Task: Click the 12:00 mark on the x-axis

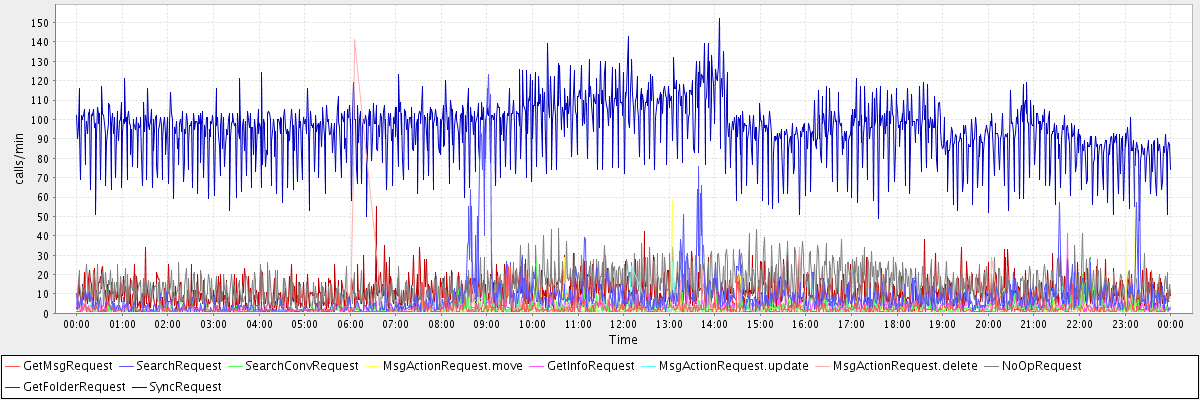Action: click(623, 324)
